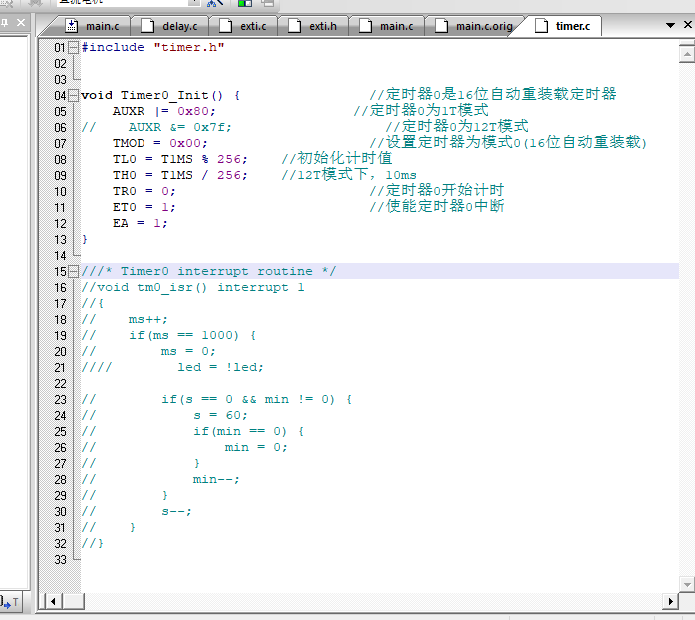Click the AUXR |= 0x80; statement
Screen dimensions: 695x620
click(x=164, y=111)
